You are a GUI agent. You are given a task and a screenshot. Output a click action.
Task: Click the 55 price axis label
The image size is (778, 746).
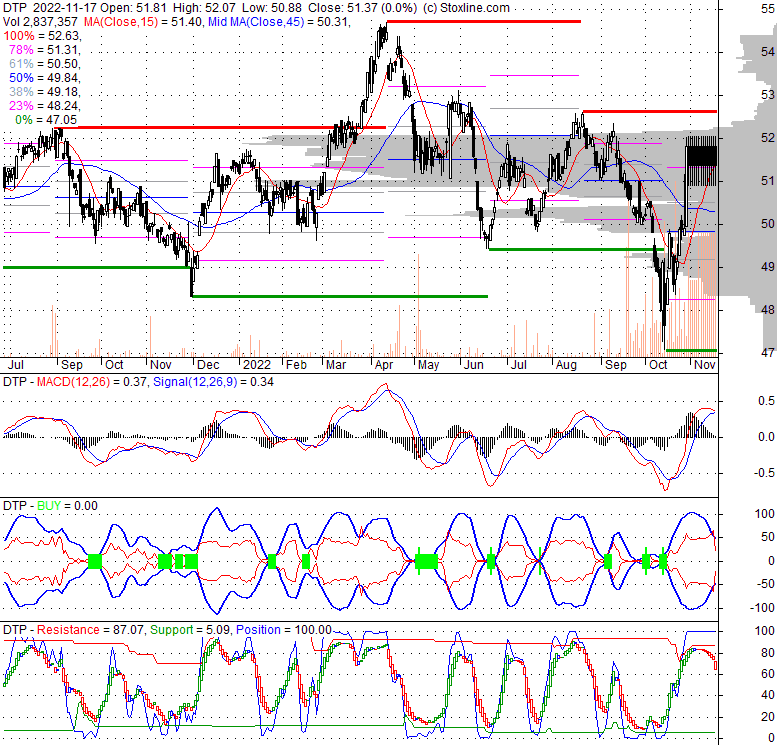pos(768,8)
